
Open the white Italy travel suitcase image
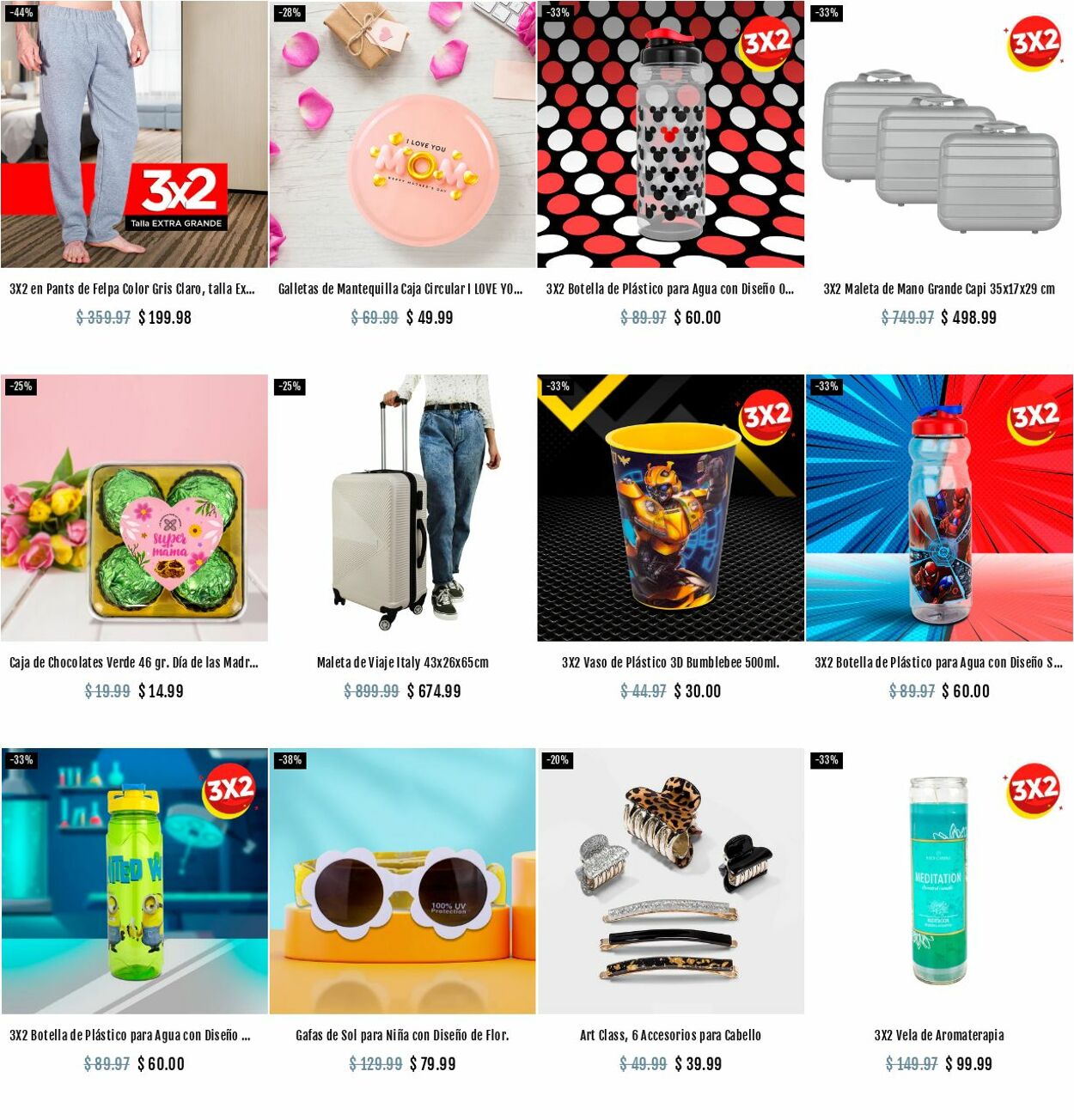[402, 508]
